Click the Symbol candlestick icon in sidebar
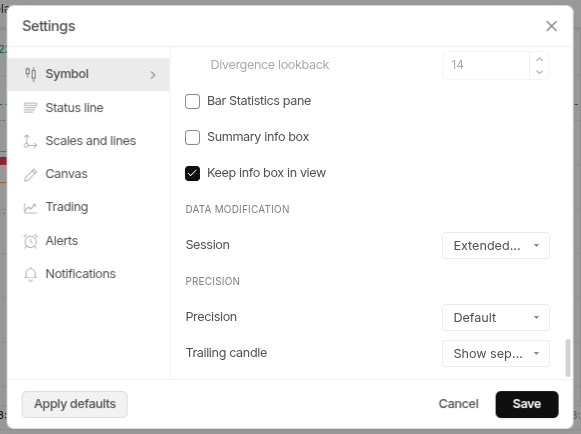Viewport: 581px width, 434px height. tap(30, 74)
